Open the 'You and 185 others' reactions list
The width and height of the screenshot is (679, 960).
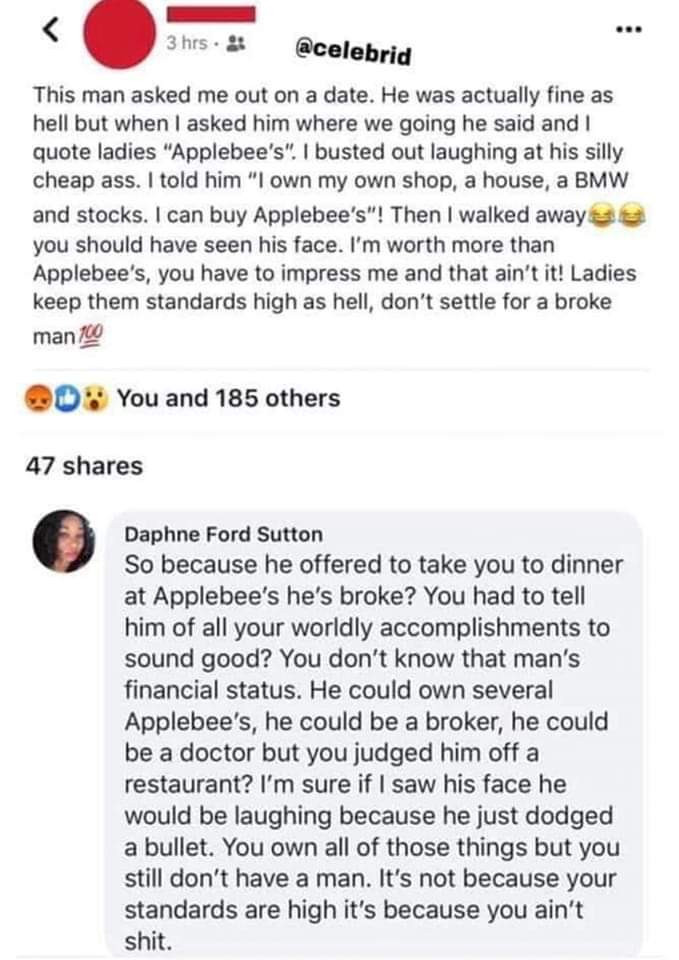[228, 398]
